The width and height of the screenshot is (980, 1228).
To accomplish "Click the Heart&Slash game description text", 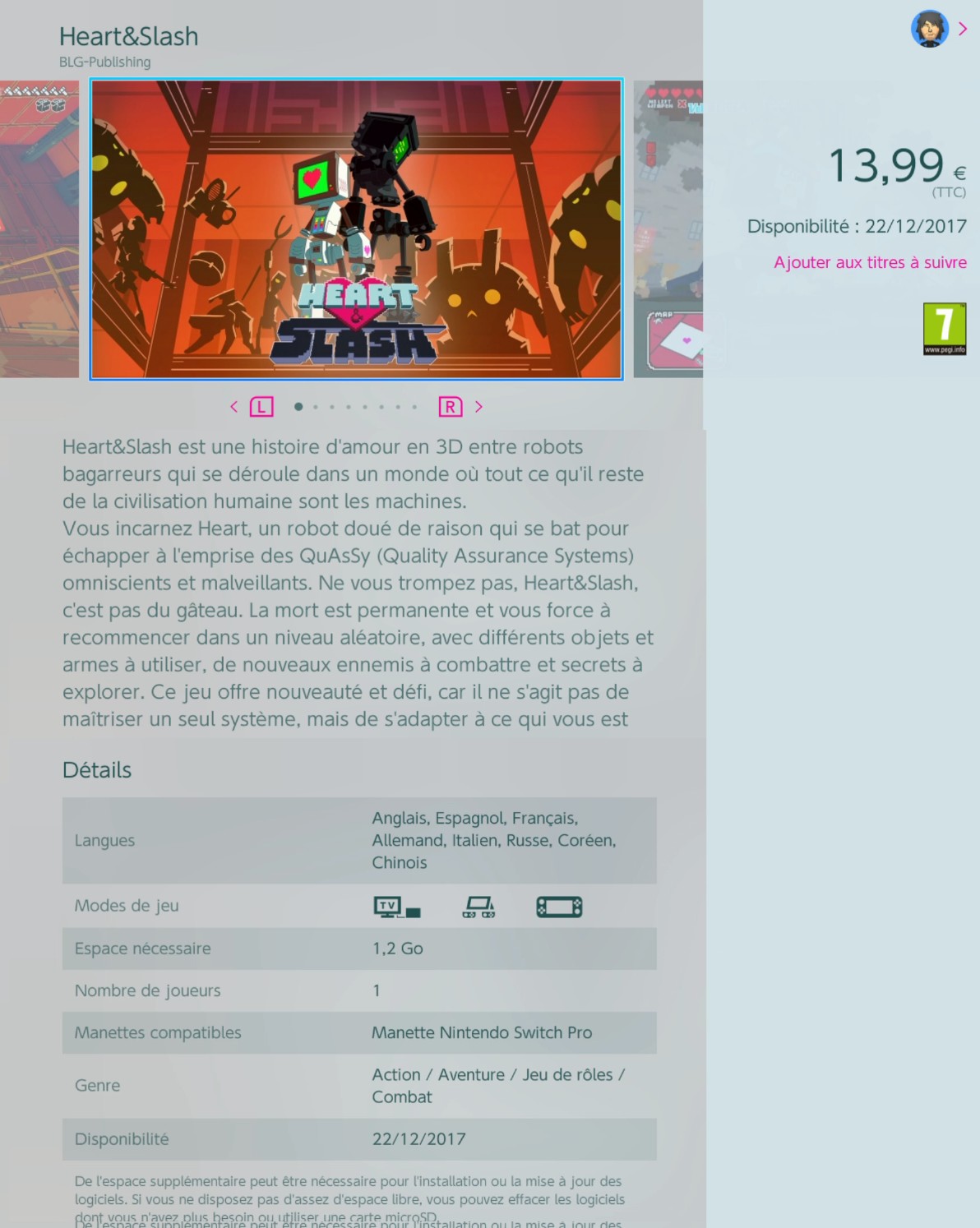I will click(x=358, y=583).
